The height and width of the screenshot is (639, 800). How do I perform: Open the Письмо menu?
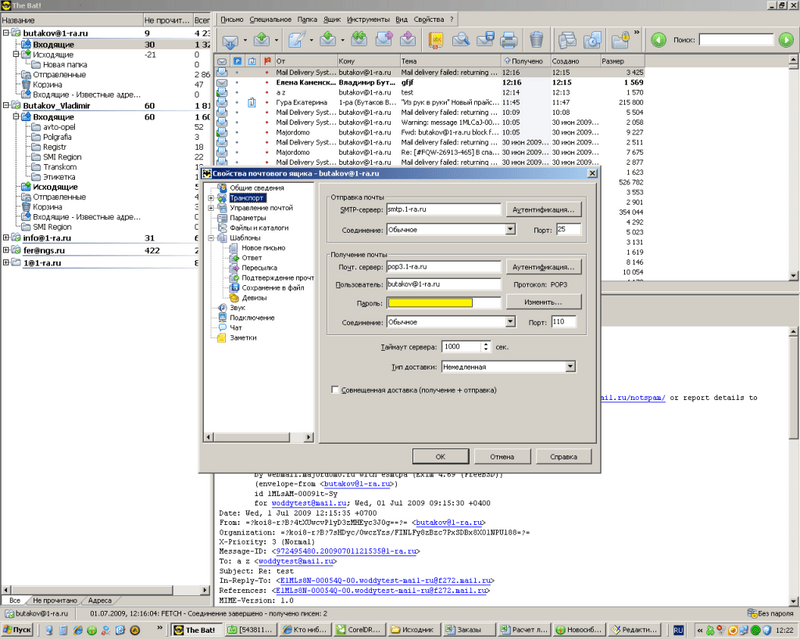coord(232,19)
